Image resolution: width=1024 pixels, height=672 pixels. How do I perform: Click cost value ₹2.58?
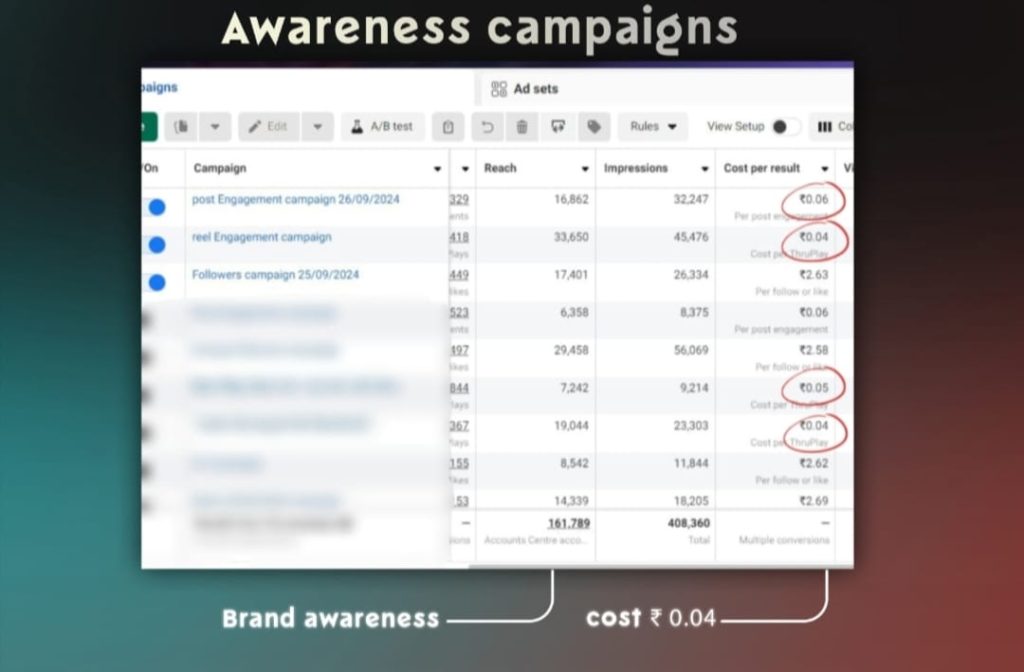click(x=814, y=351)
